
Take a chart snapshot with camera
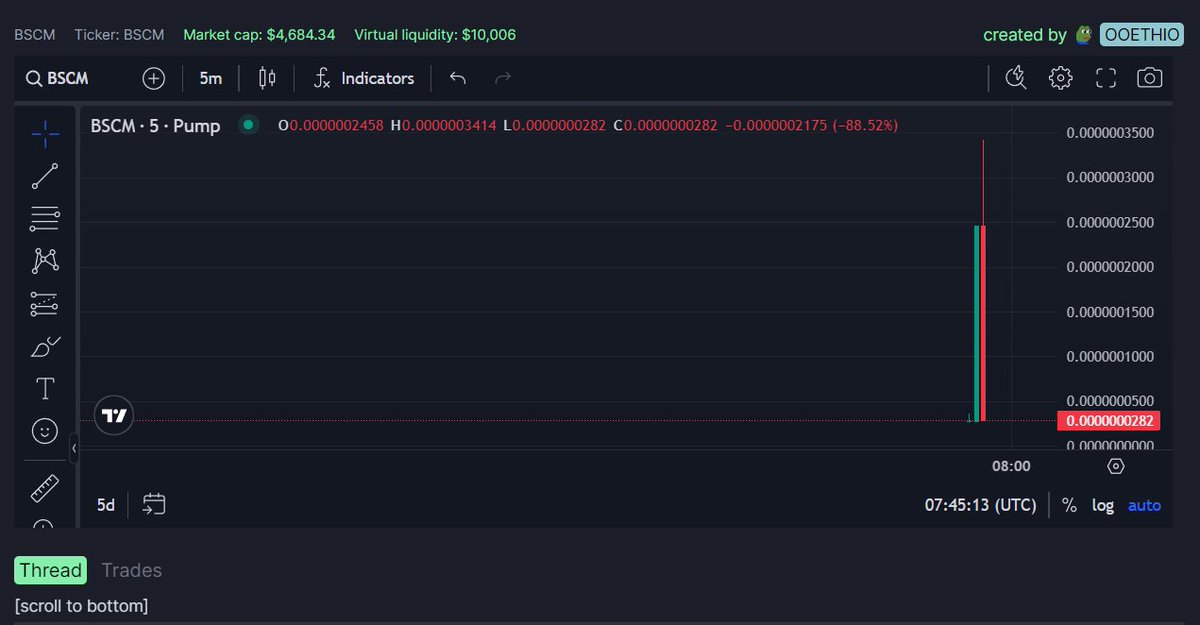coord(1150,78)
